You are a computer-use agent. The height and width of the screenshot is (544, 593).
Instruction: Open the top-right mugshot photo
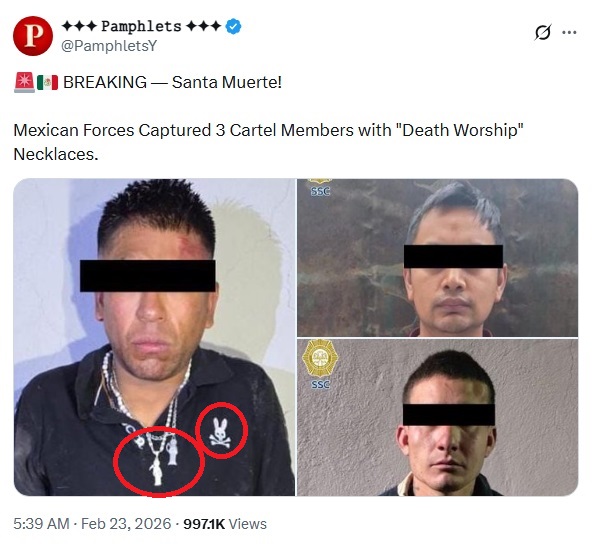438,258
